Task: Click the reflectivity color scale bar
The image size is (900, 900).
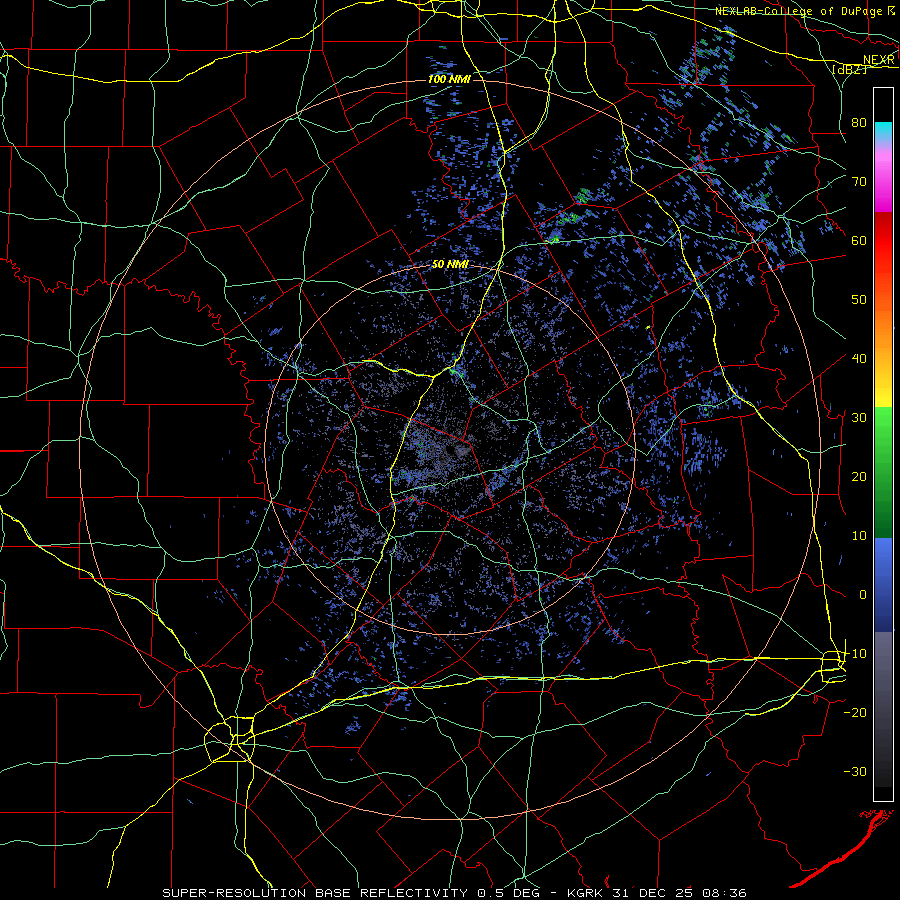Action: click(x=883, y=444)
